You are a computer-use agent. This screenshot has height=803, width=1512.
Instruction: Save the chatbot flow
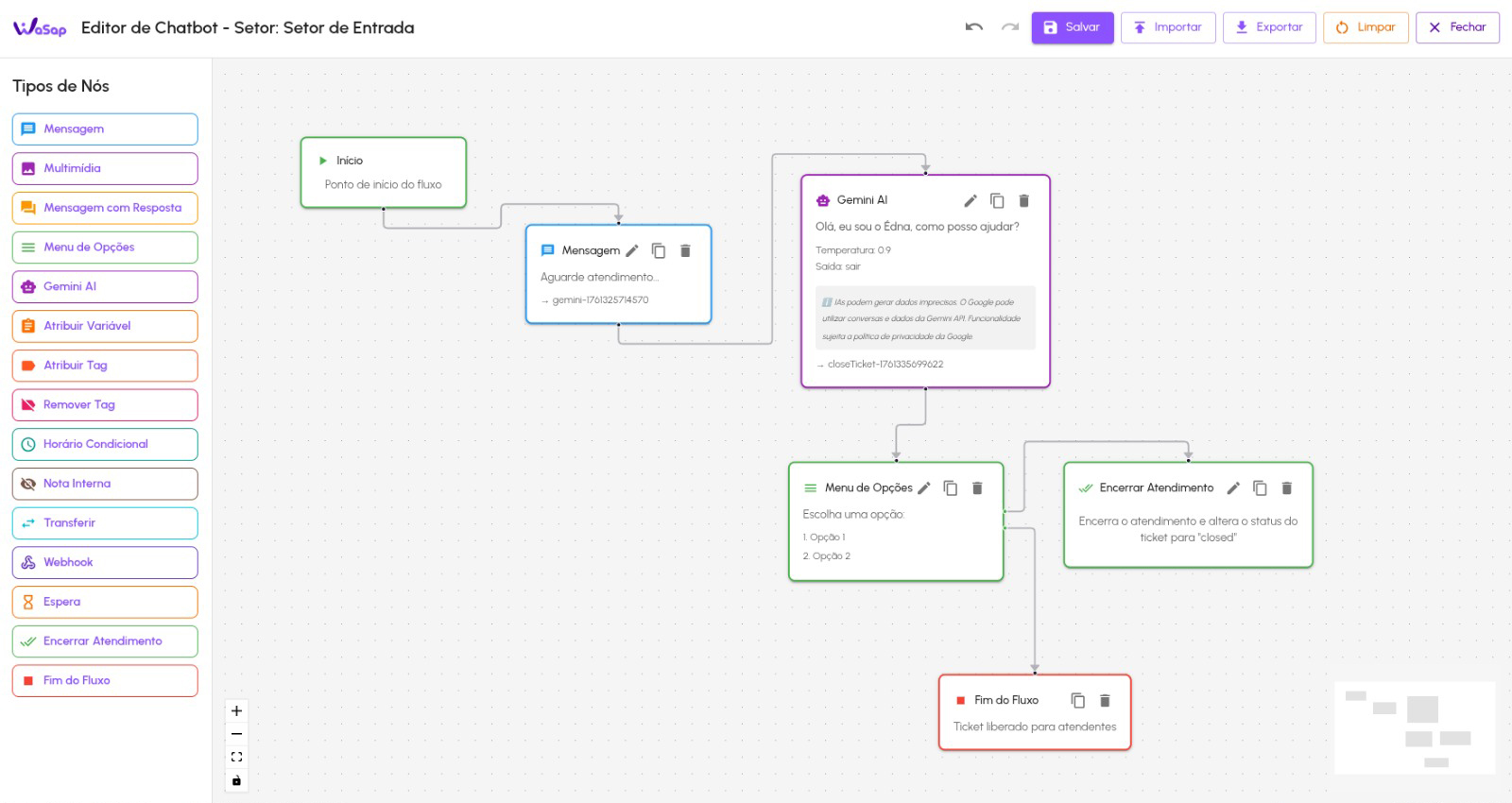click(1072, 27)
